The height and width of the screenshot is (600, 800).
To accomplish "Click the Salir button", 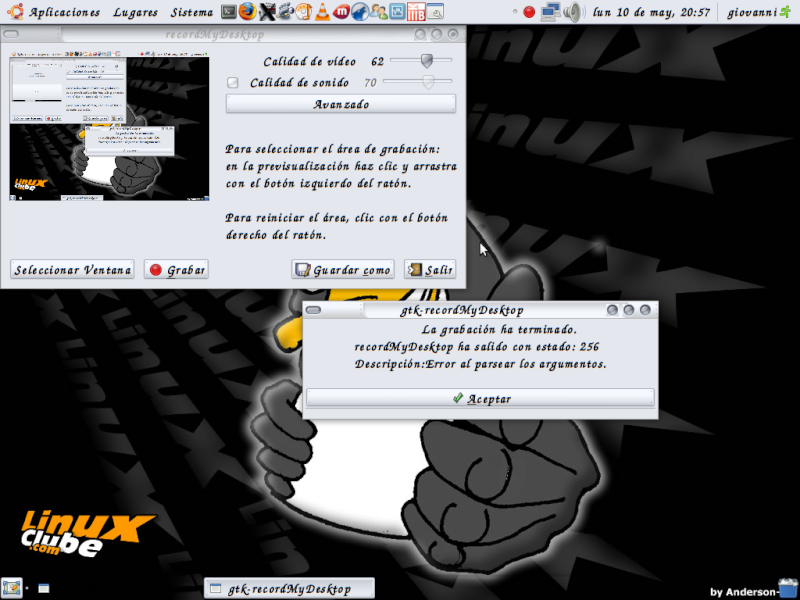I will tap(430, 269).
